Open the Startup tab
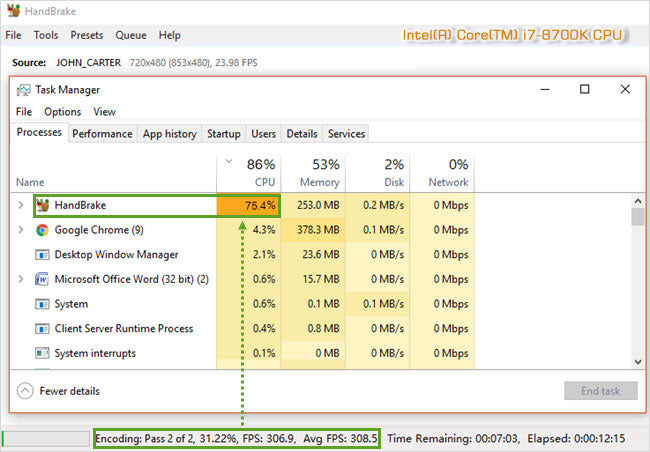 (x=223, y=134)
